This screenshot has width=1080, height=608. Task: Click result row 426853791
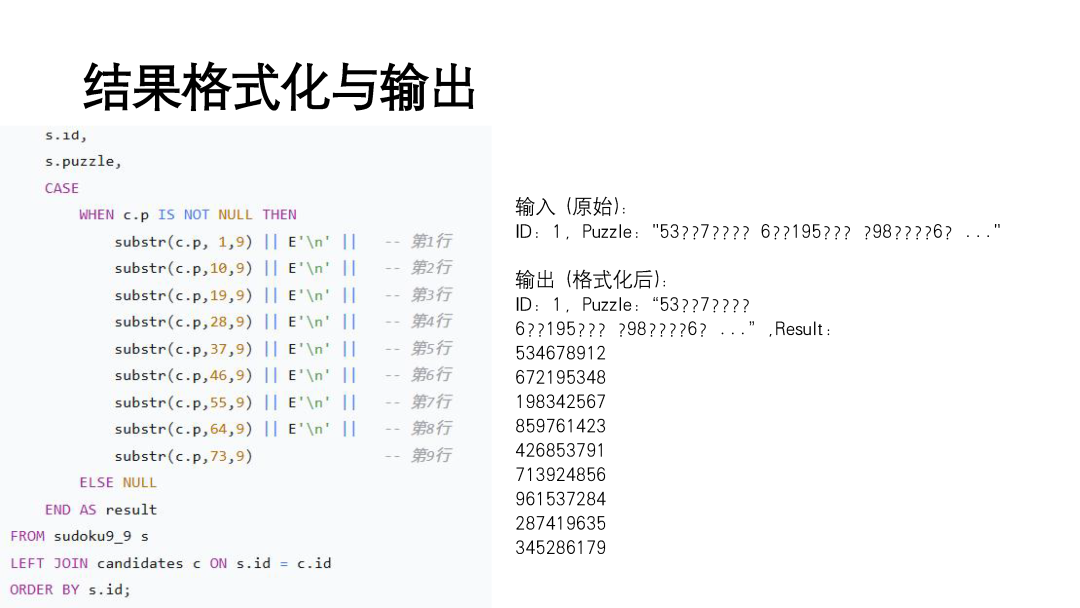click(561, 451)
